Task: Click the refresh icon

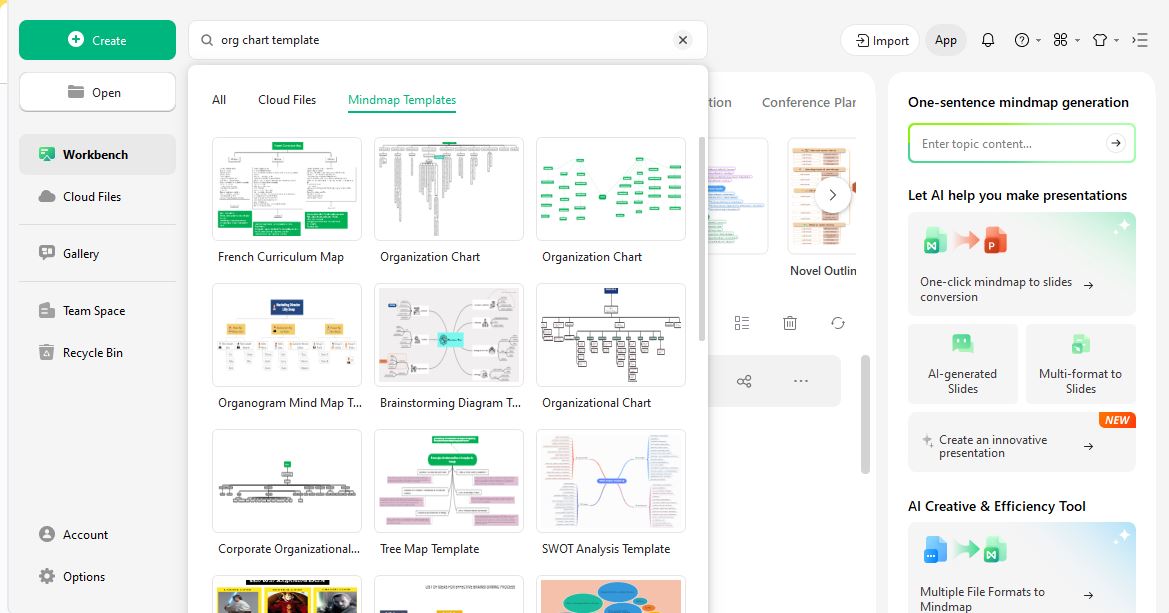Action: click(x=838, y=323)
